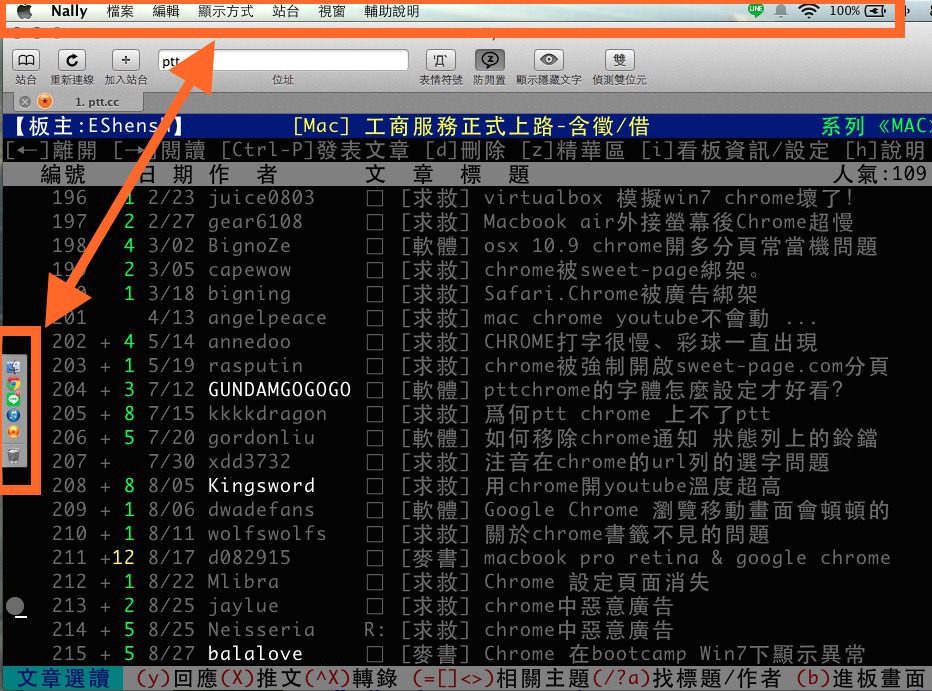This screenshot has width=932, height=691.
Task: Click the (X)推文 push command
Action: click(x=262, y=678)
